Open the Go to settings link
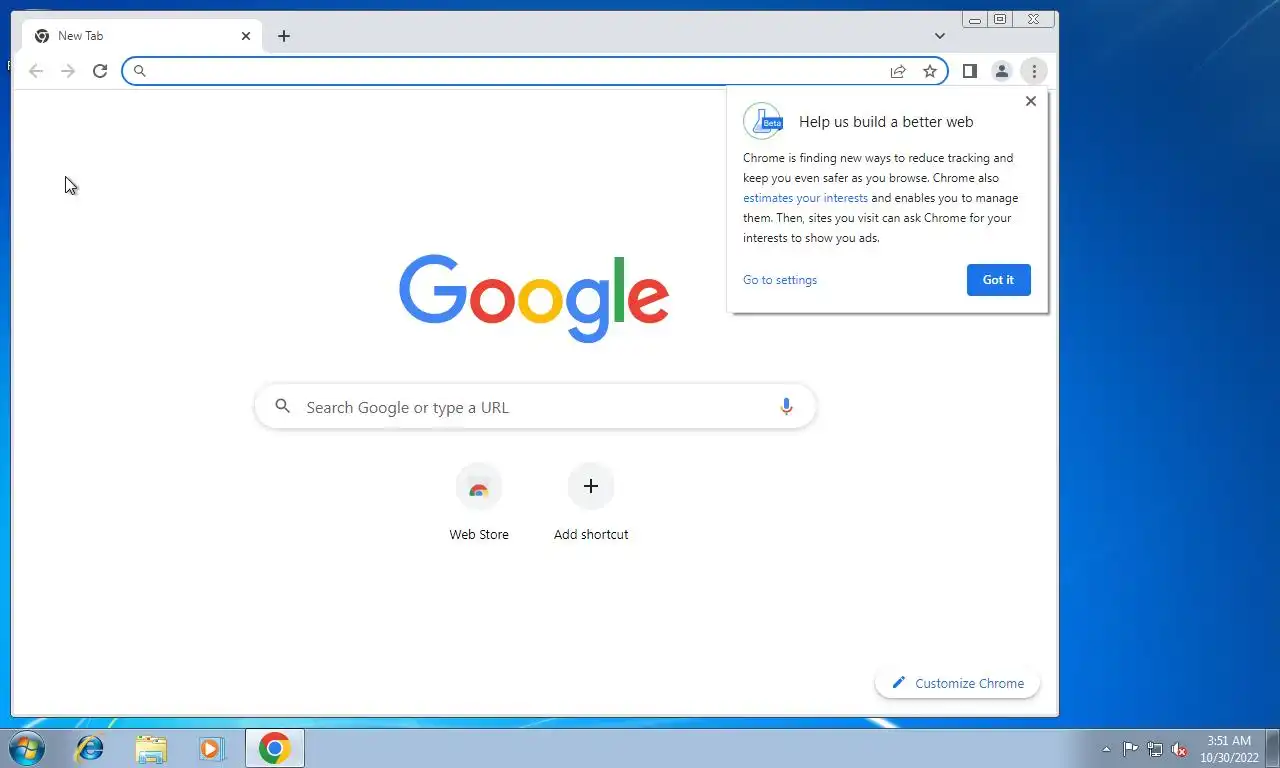The image size is (1280, 768). [x=780, y=280]
